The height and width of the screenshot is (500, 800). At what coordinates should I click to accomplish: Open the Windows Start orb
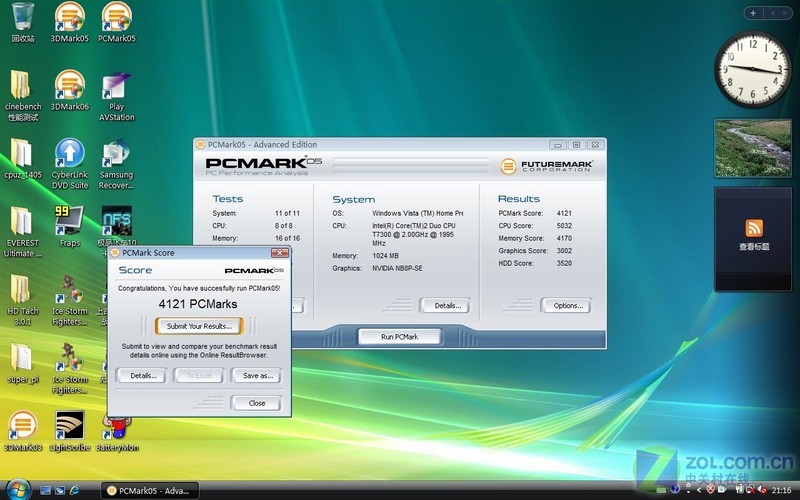pos(18,490)
